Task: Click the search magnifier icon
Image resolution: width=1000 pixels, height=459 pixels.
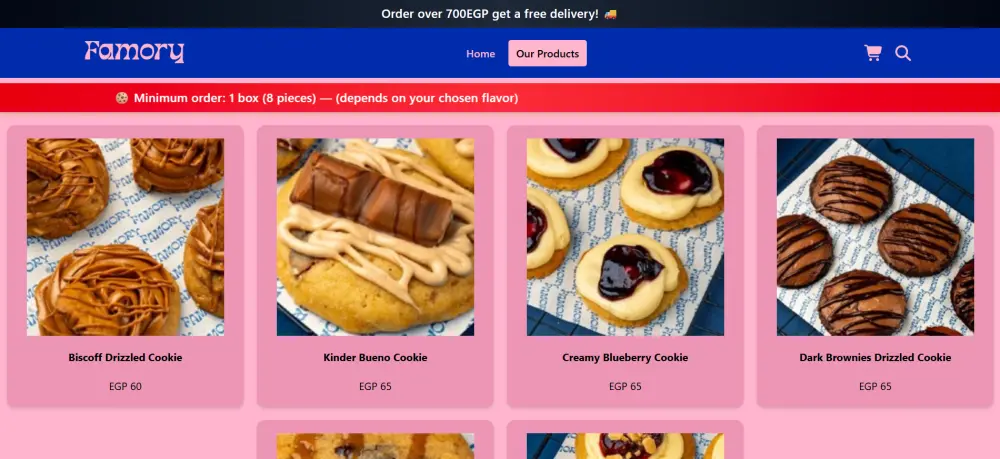Action: click(903, 53)
